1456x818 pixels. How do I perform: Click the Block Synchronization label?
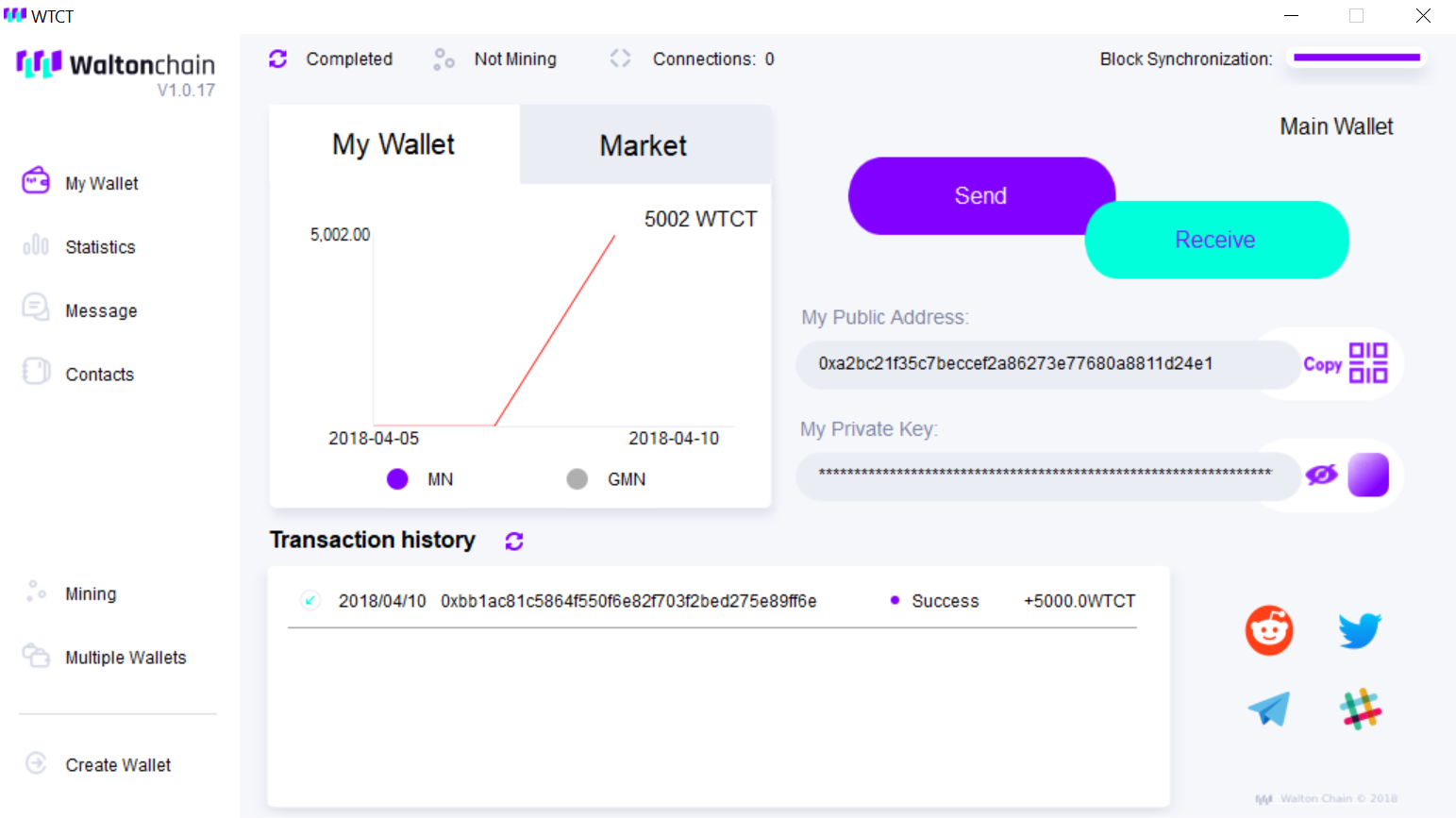(1186, 58)
